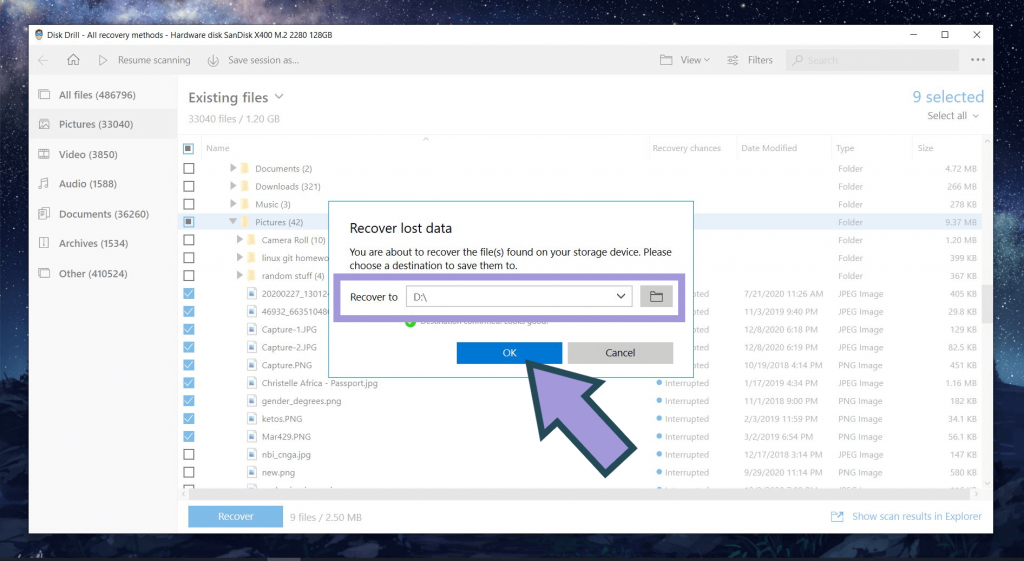Confirm recovery with the OK button
Screen dimensions: 1024x561
[x=509, y=353]
